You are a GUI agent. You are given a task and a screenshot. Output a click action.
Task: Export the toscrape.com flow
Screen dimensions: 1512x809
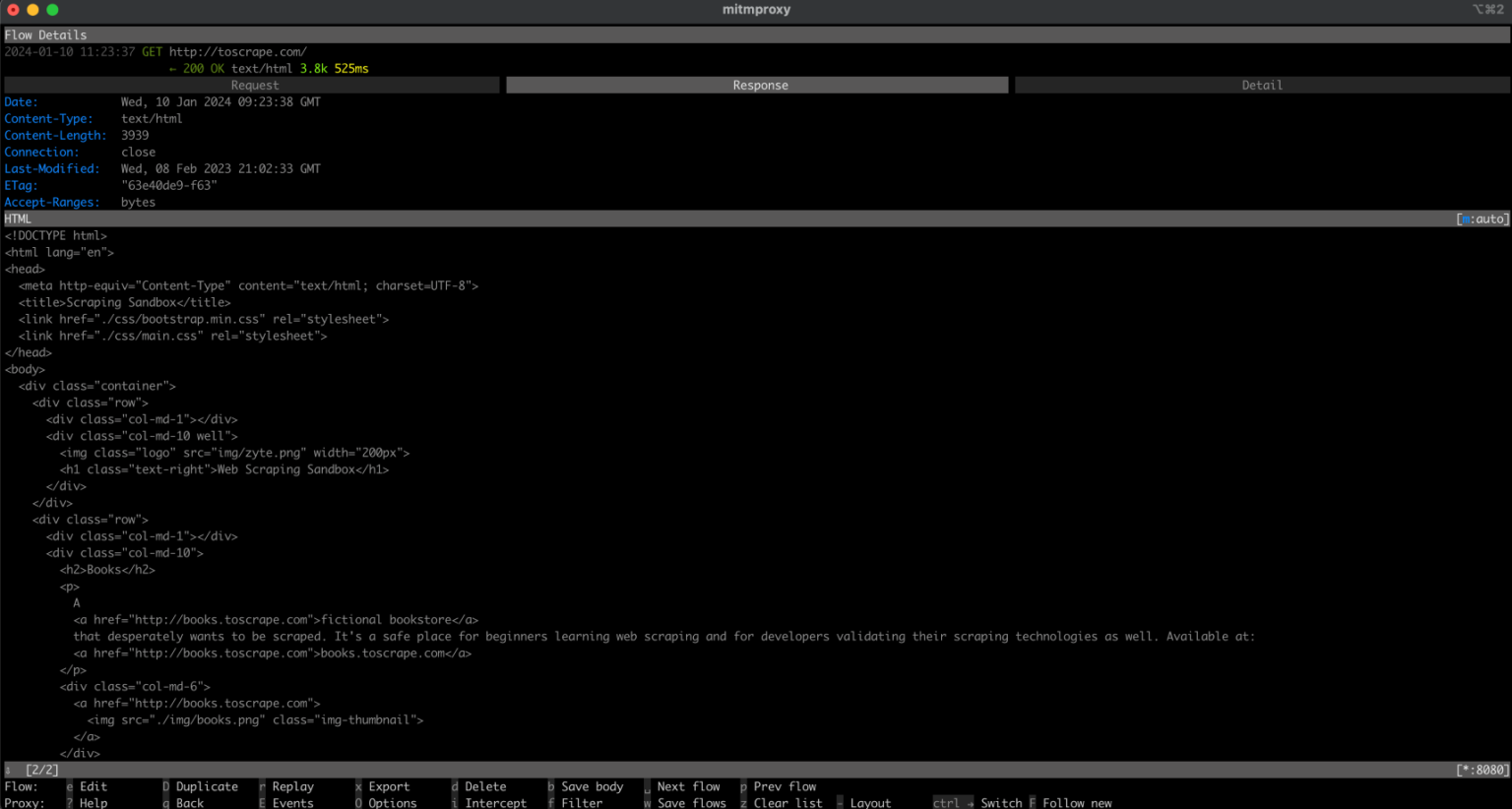[390, 786]
